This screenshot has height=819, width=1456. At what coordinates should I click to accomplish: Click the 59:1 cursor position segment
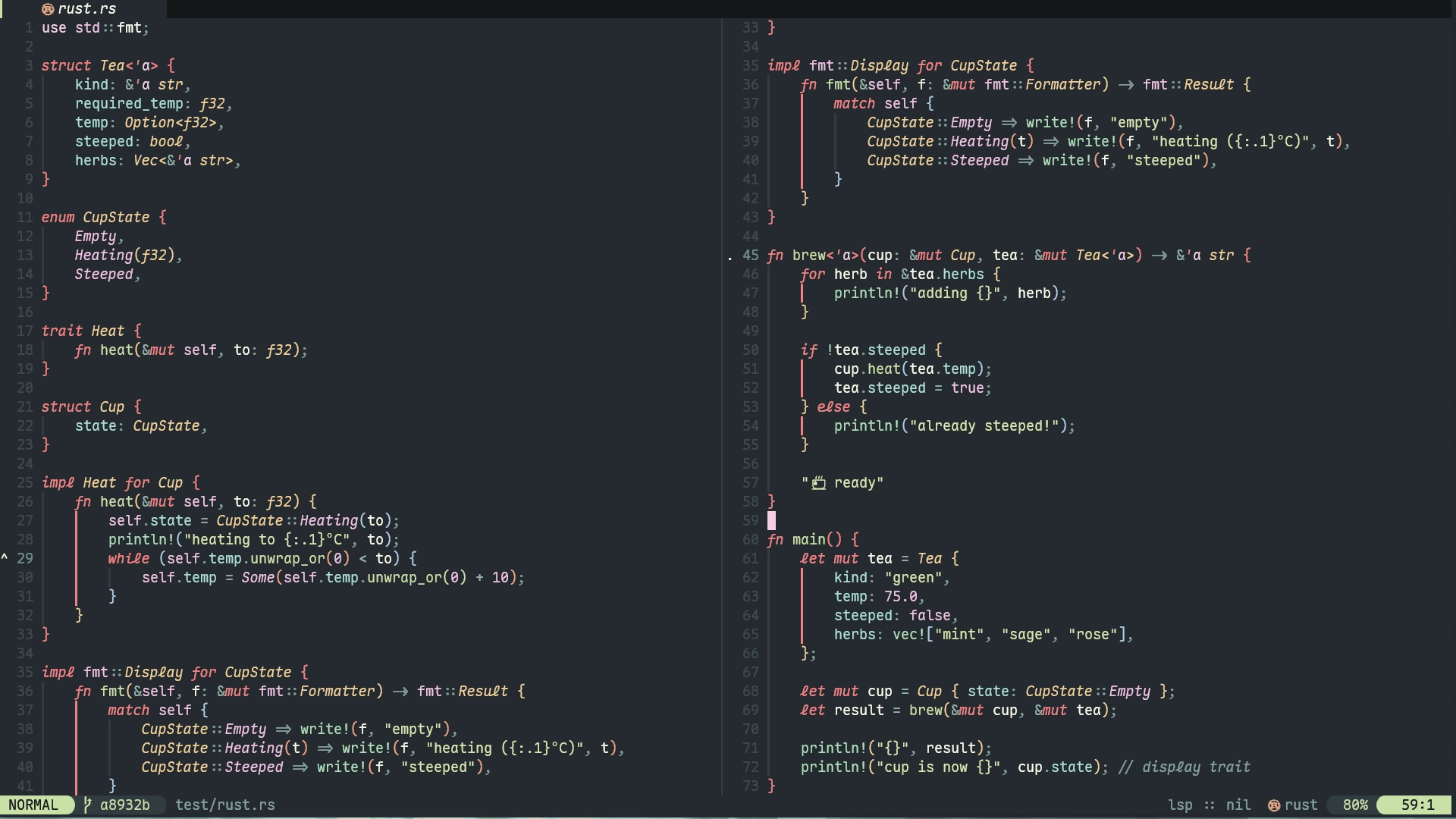coord(1417,805)
